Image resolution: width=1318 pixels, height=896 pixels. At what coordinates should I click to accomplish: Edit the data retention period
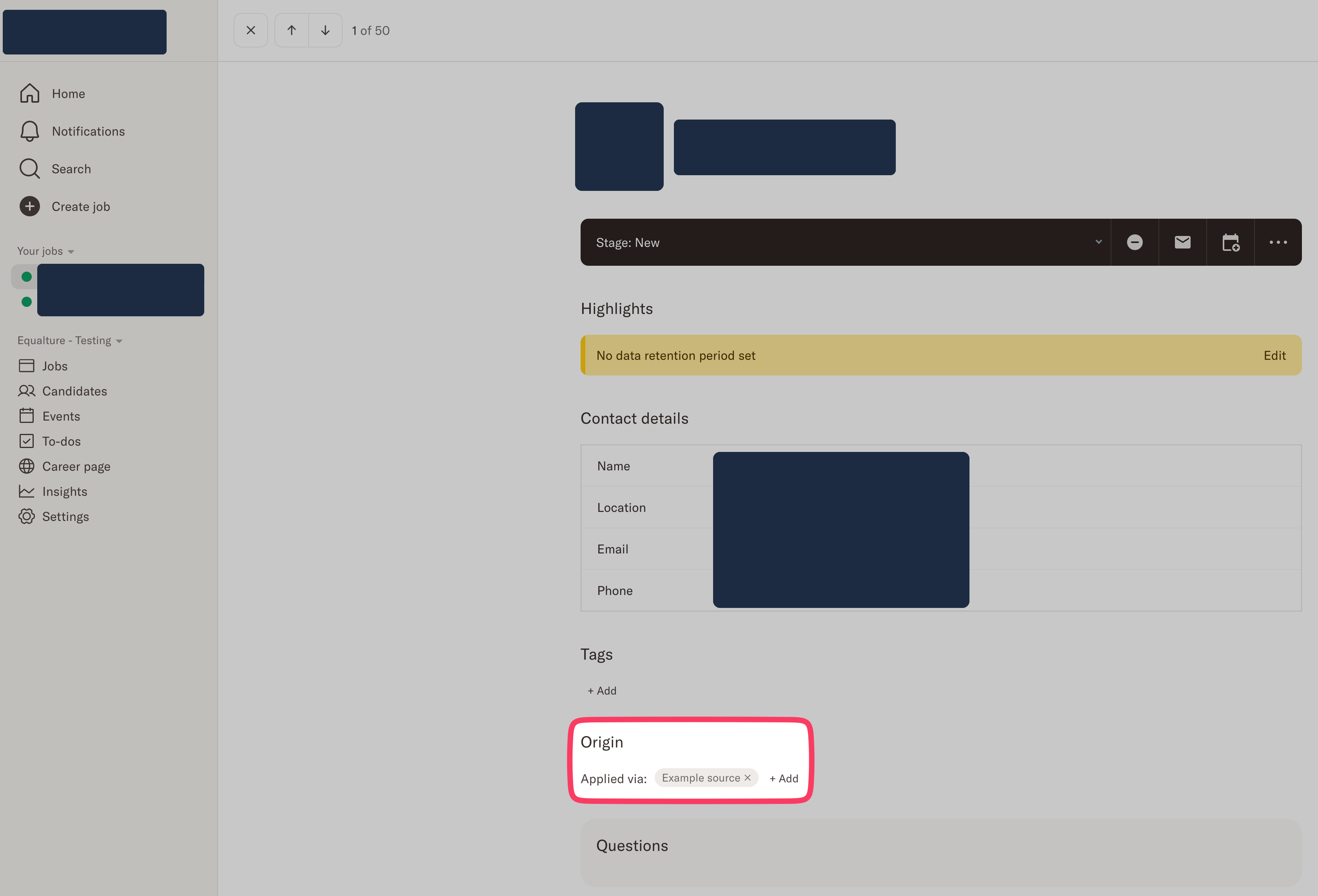(x=1274, y=355)
